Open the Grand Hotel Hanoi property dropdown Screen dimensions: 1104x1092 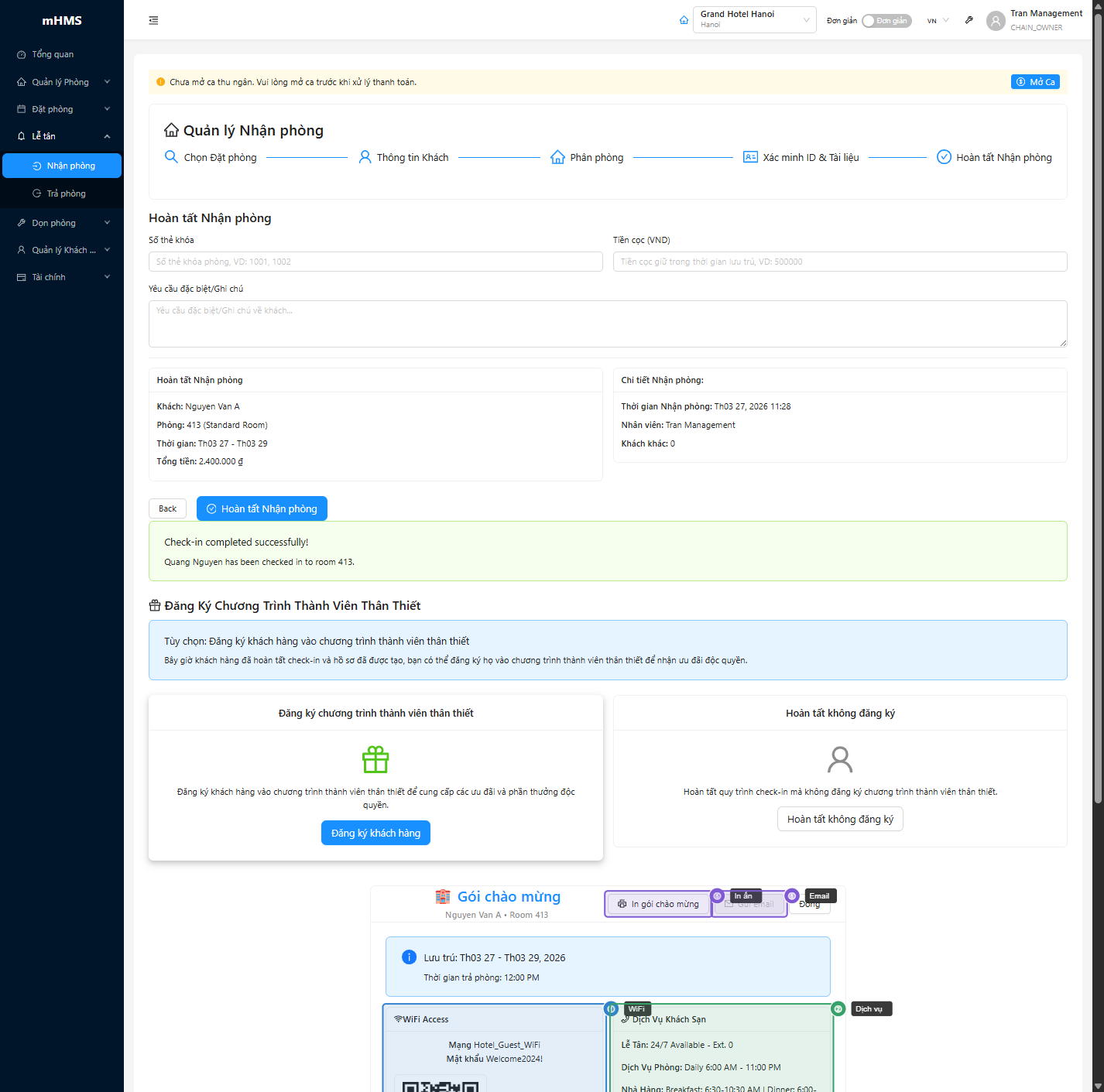click(754, 20)
